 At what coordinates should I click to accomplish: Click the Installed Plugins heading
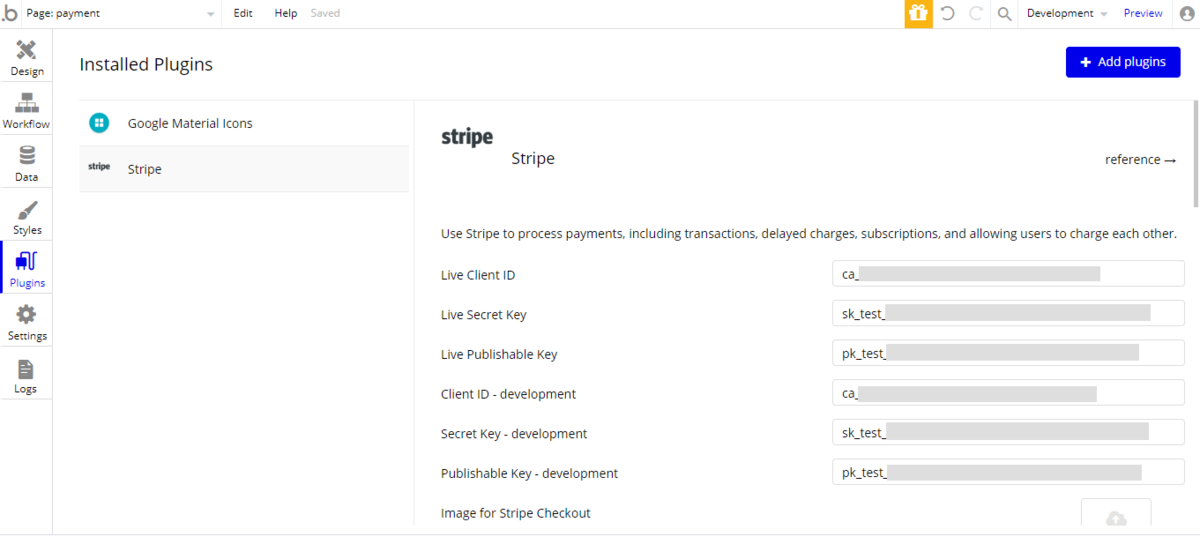pos(146,64)
